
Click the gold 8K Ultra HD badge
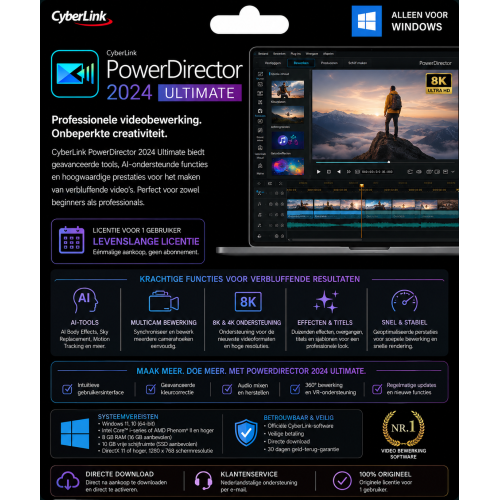pyautogui.click(x=439, y=83)
